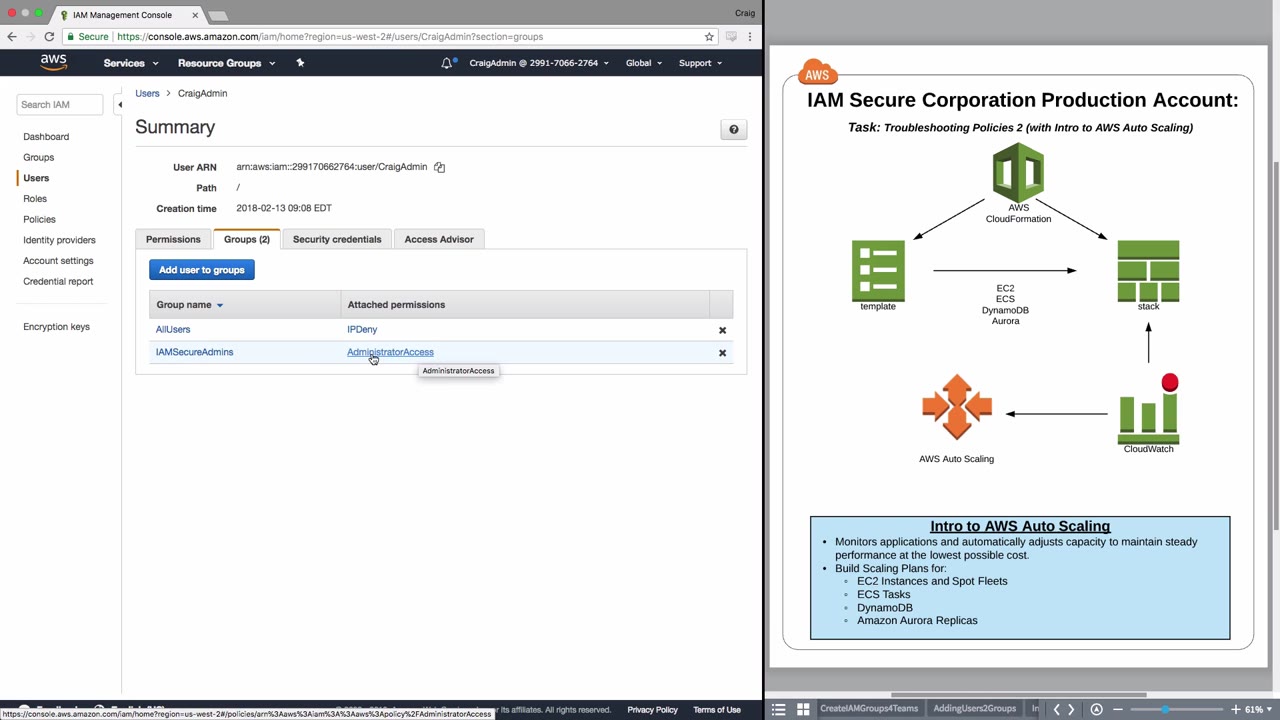Open the Chrome three-dot menu

point(750,37)
